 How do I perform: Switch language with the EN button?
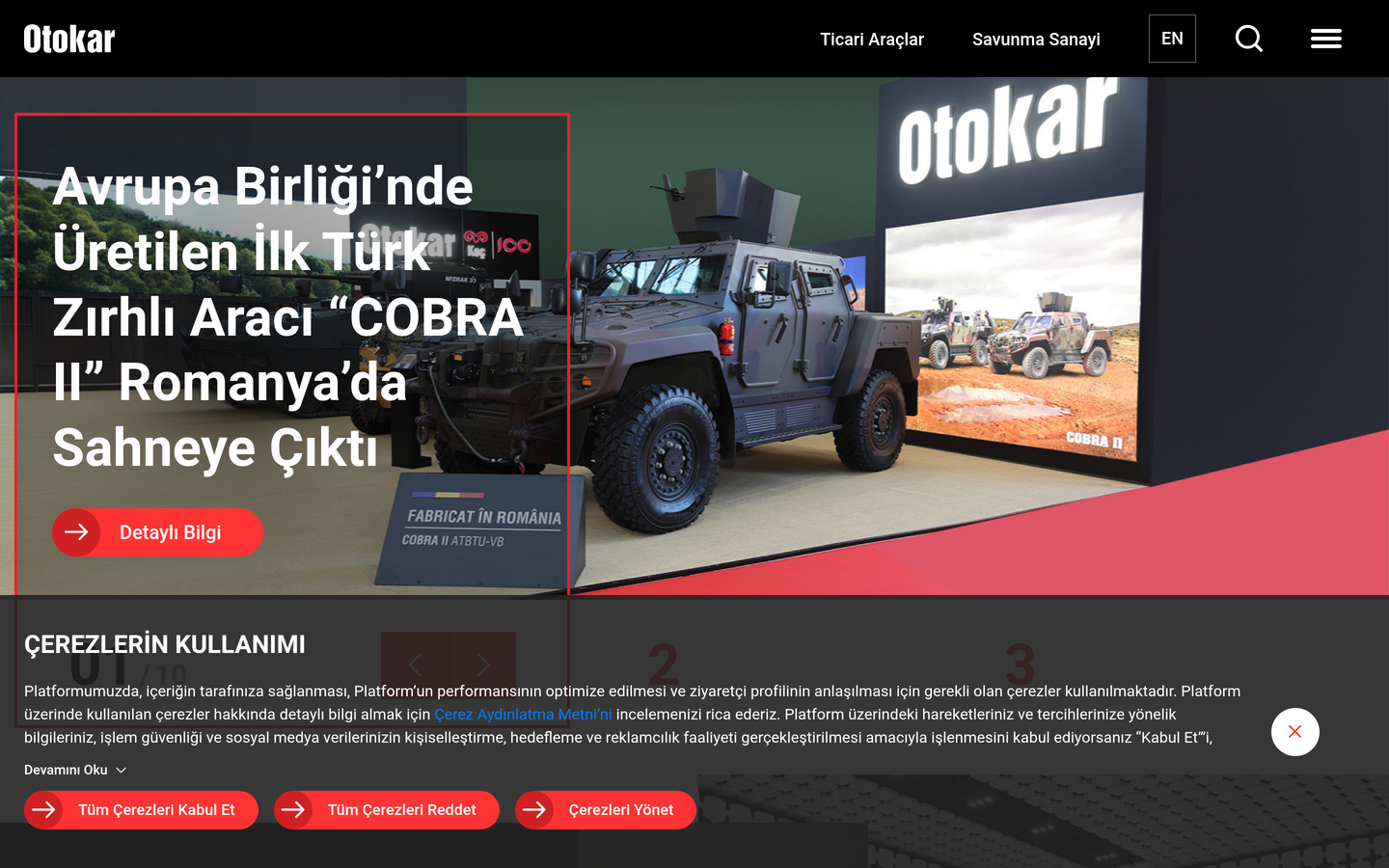1172,39
